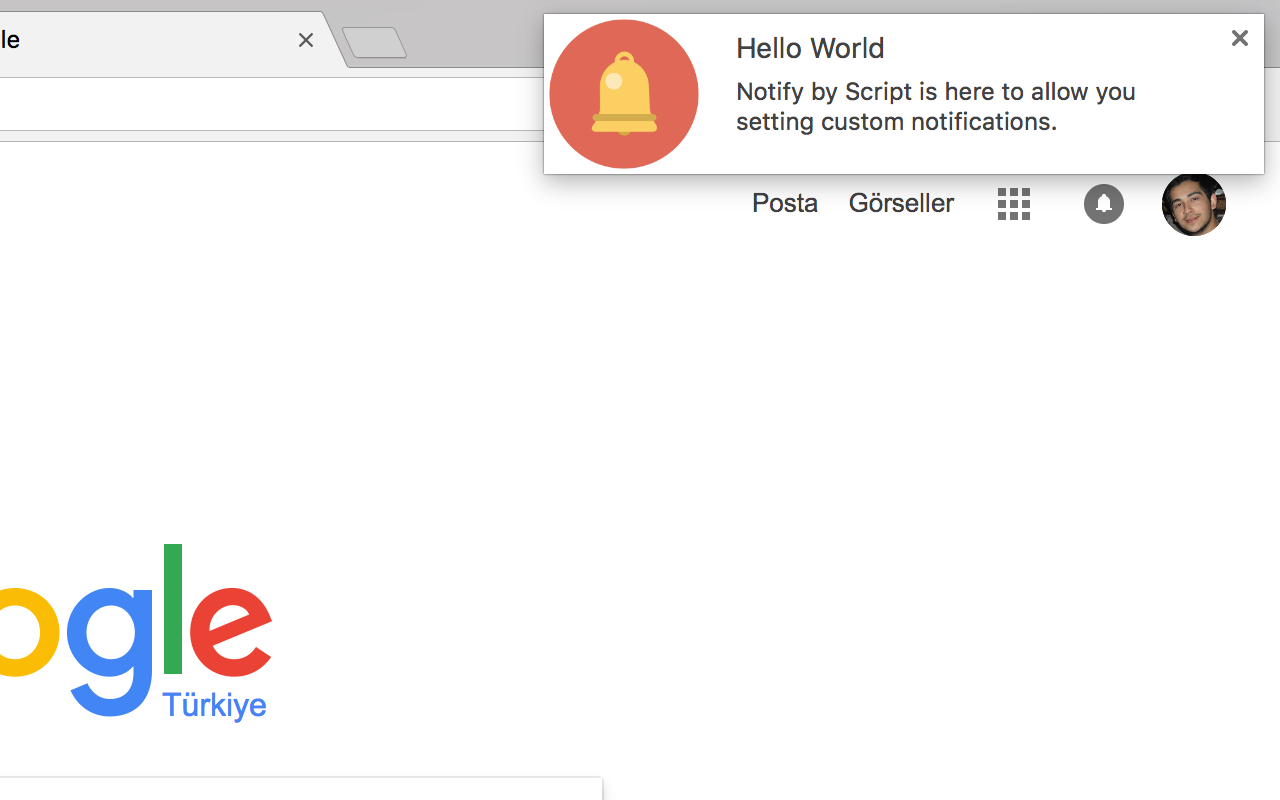Go to Görseller images link
The height and width of the screenshot is (800, 1280).
point(900,203)
